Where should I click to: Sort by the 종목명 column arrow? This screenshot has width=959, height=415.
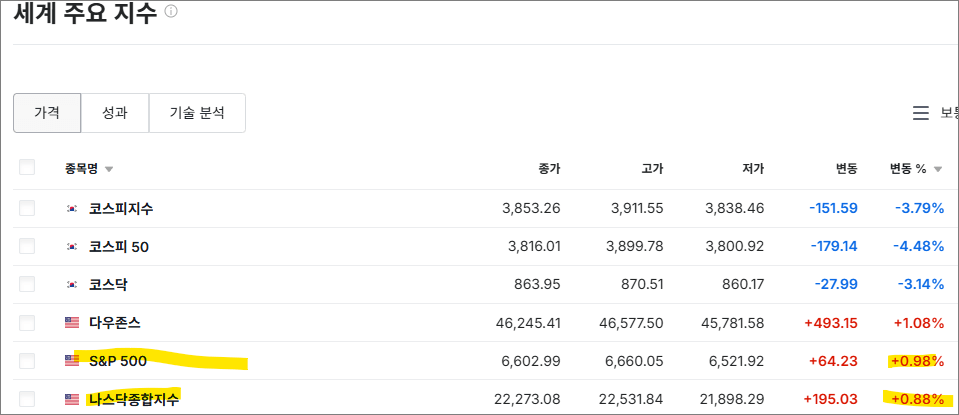coord(109,169)
